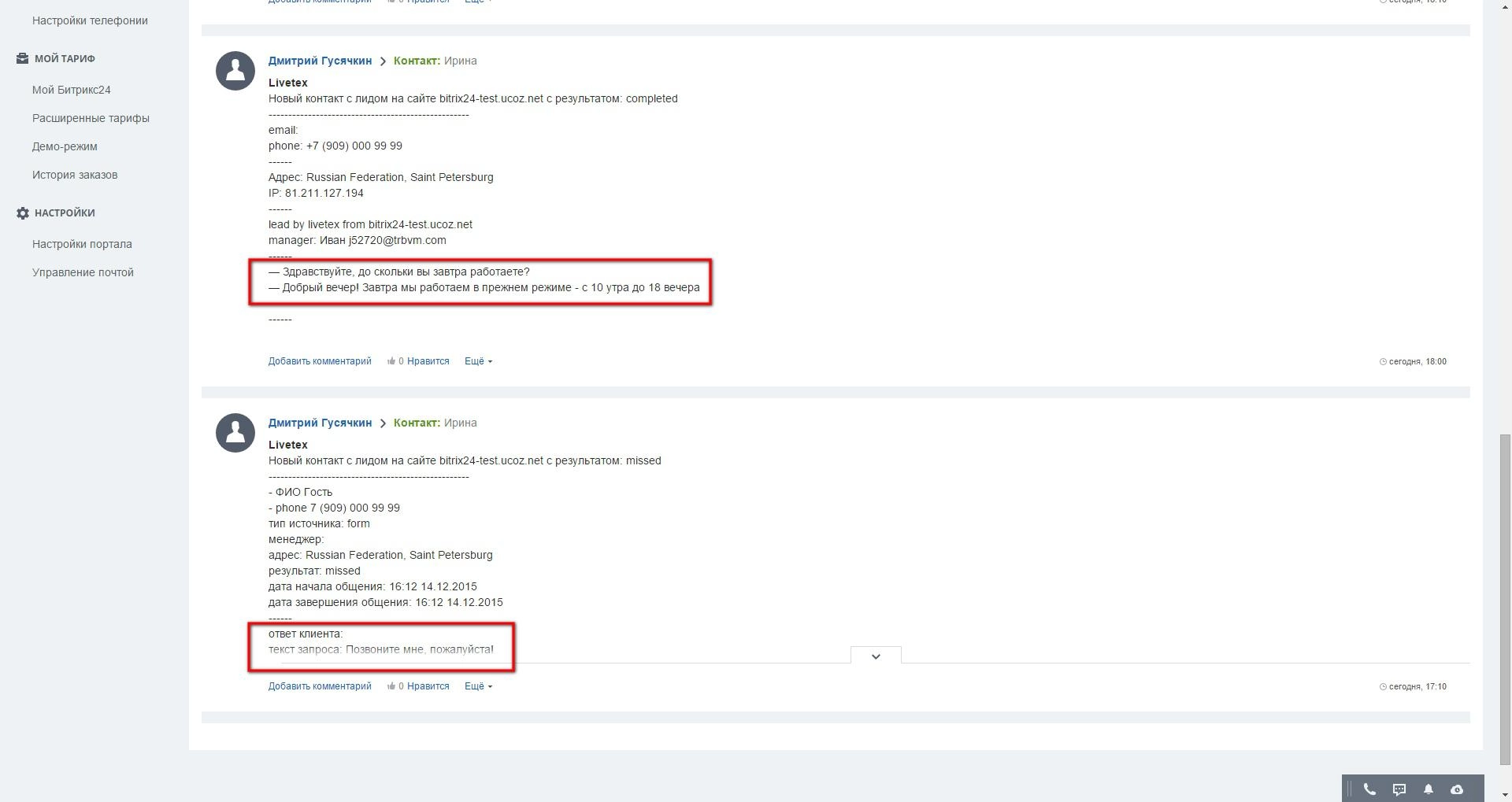Click the avatar of the 17:10 Livetex post
Viewport: 1512px width, 802px height.
tap(235, 433)
